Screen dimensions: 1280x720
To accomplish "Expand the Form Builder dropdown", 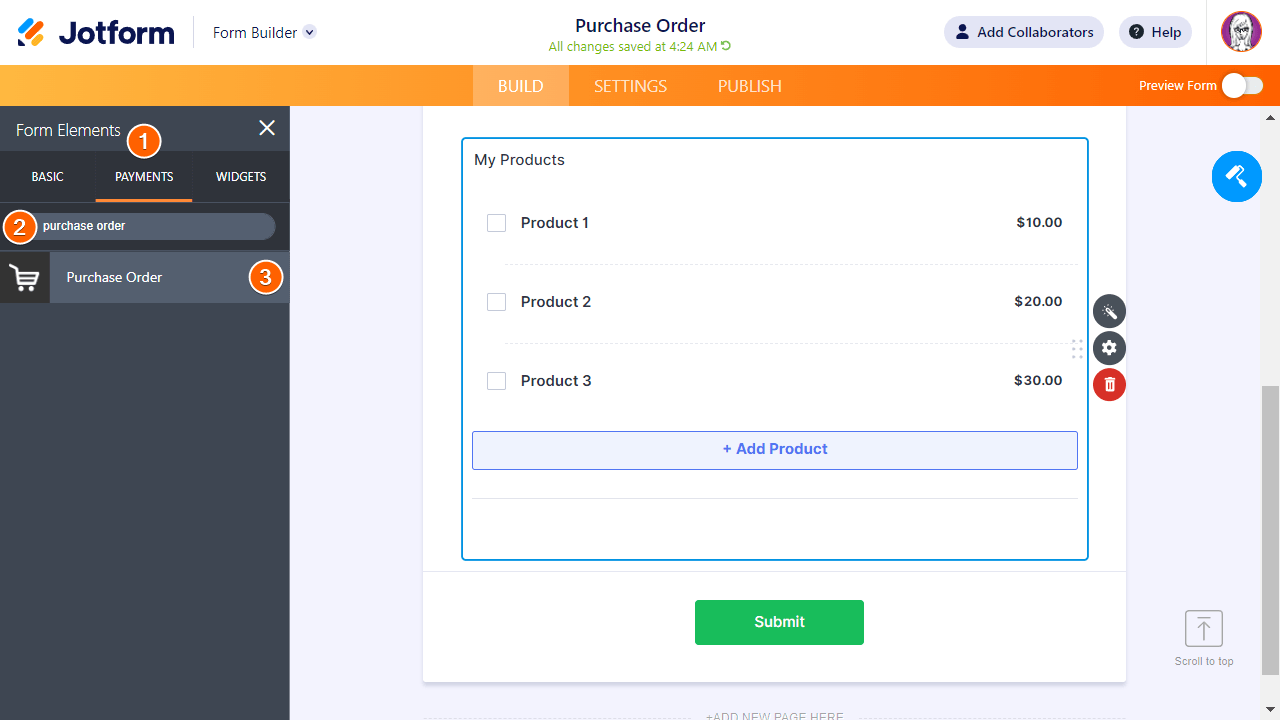I will click(310, 32).
